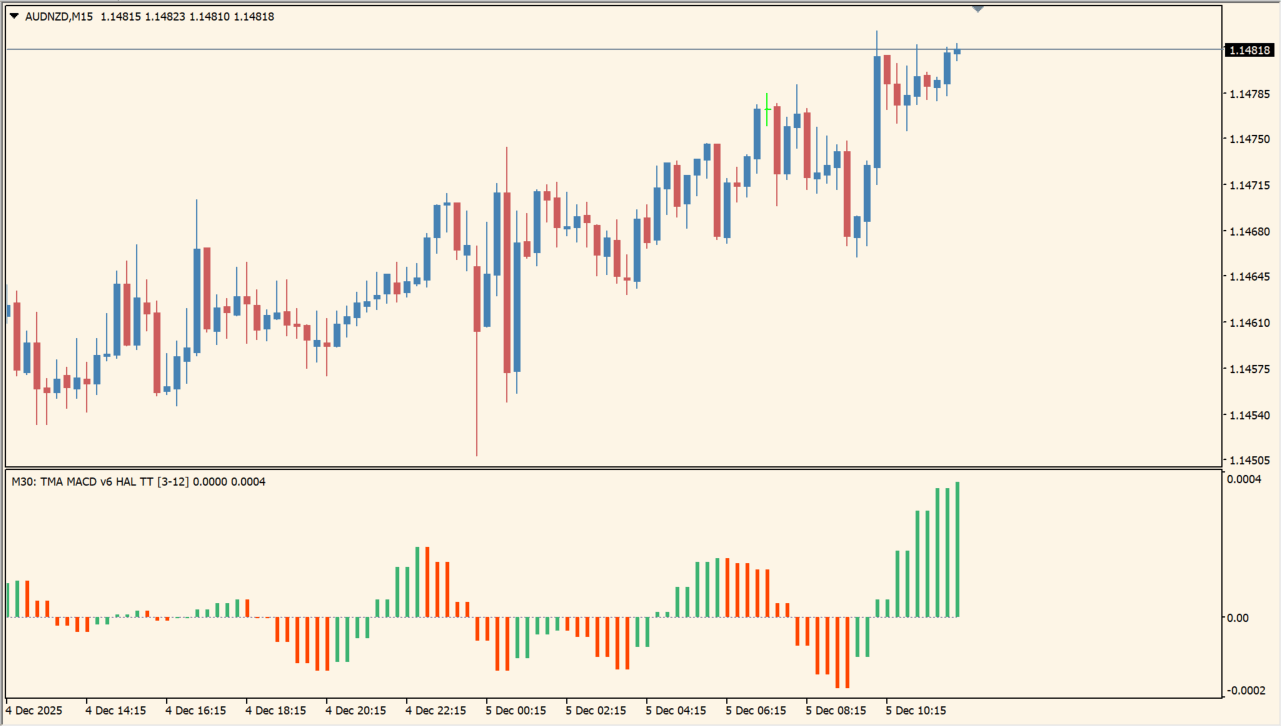The width and height of the screenshot is (1281, 726).
Task: Click the 1.14715 price scale value
Action: (x=1249, y=186)
